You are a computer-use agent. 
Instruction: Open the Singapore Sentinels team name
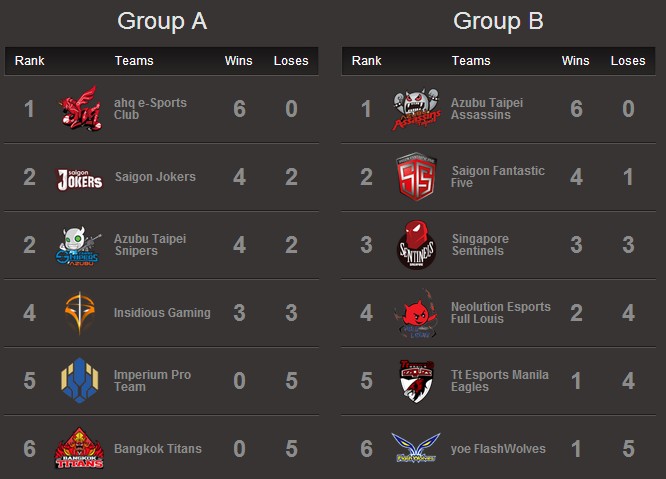[x=494, y=245]
